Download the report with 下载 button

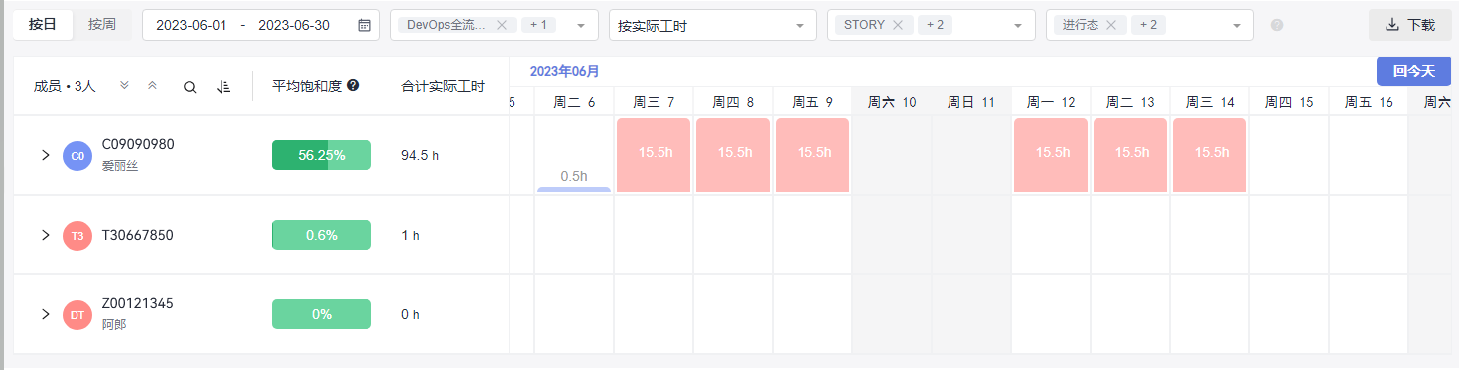pyautogui.click(x=1410, y=25)
